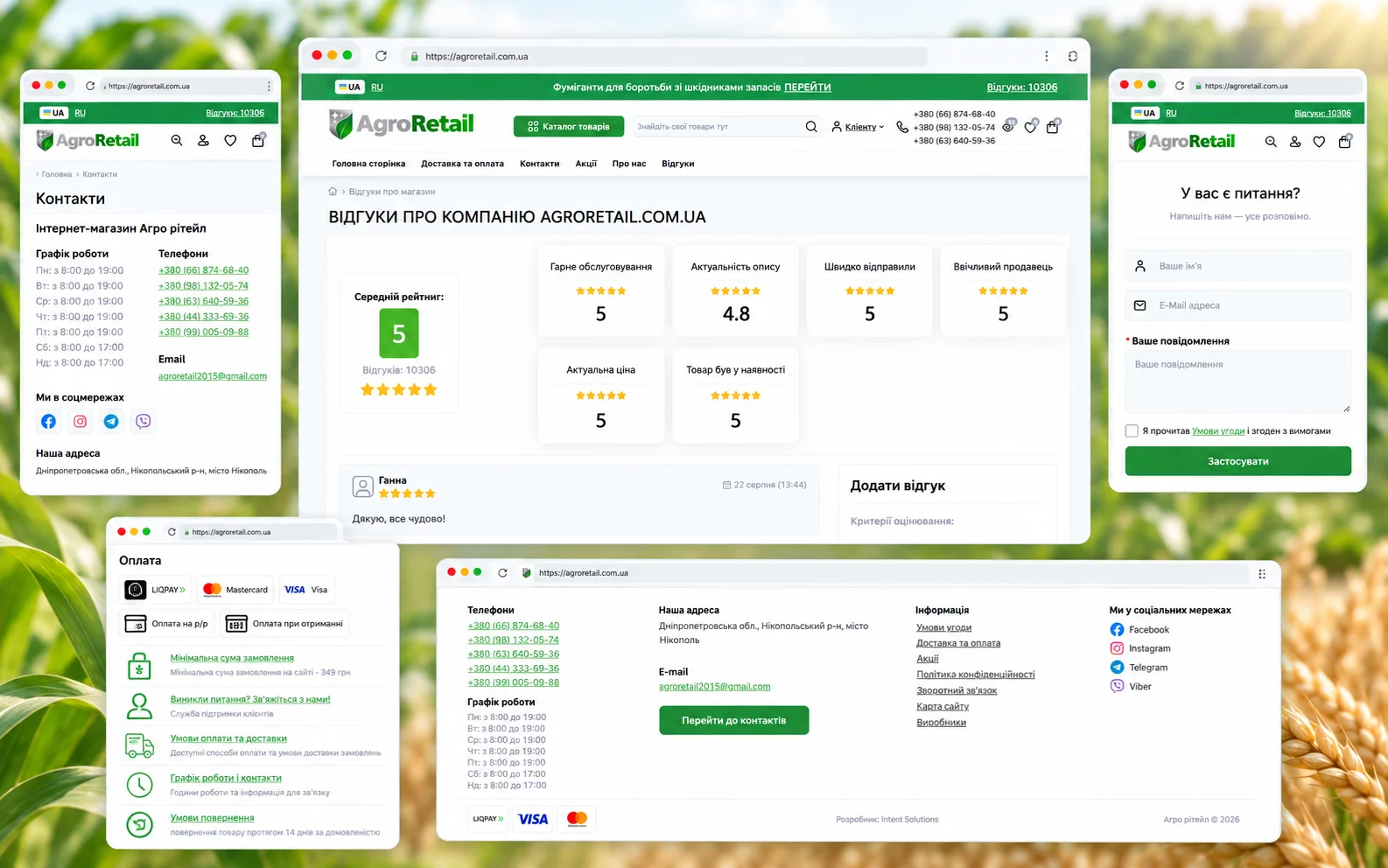
Task: Select UA language in left mobile window
Action: point(53,113)
